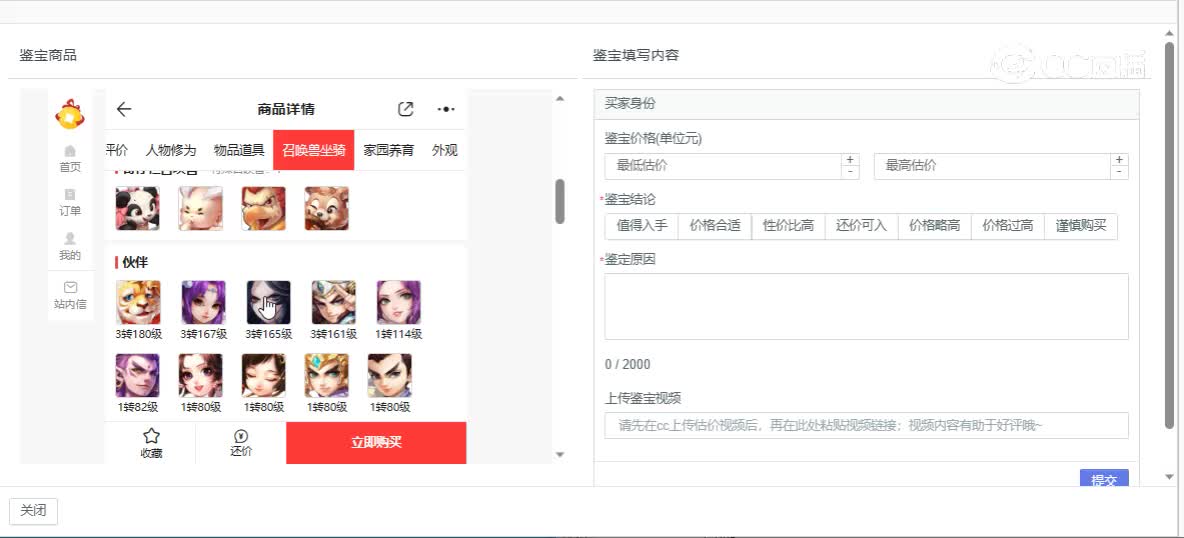Click the 提交 submit button
The width and height of the screenshot is (1184, 538).
(x=1104, y=479)
